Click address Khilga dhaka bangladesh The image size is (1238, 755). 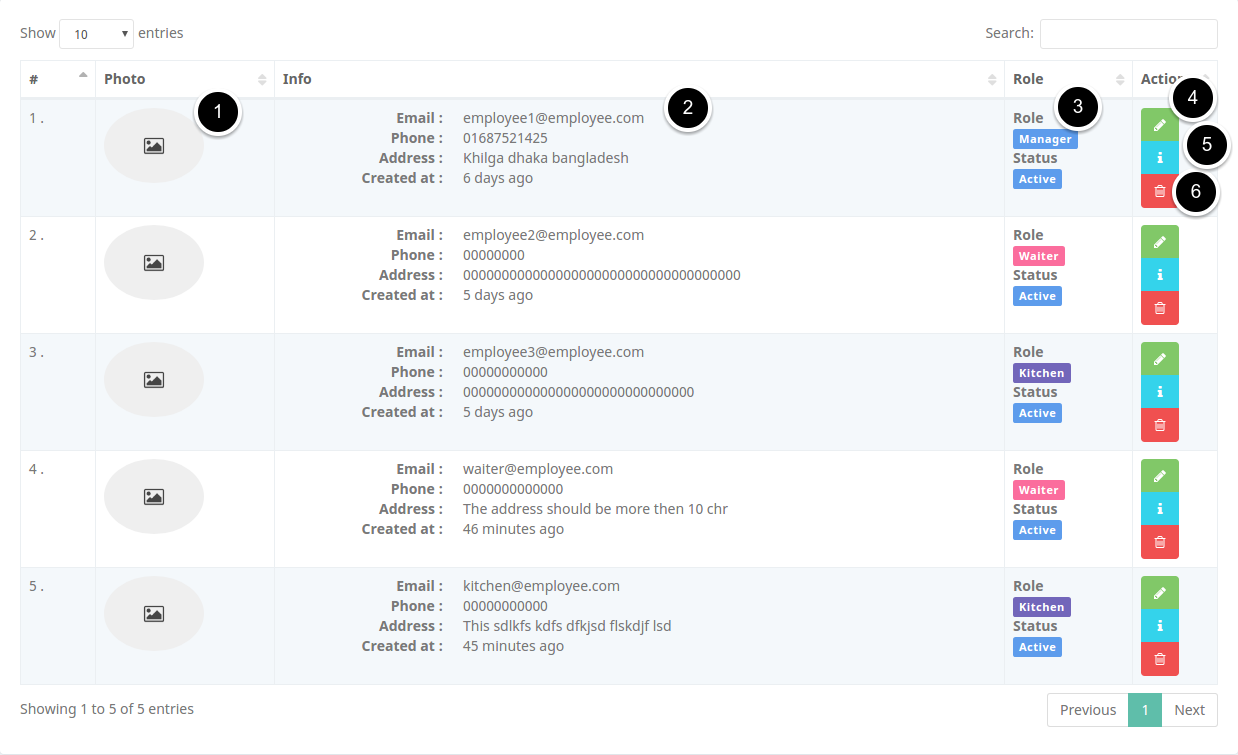coord(546,158)
